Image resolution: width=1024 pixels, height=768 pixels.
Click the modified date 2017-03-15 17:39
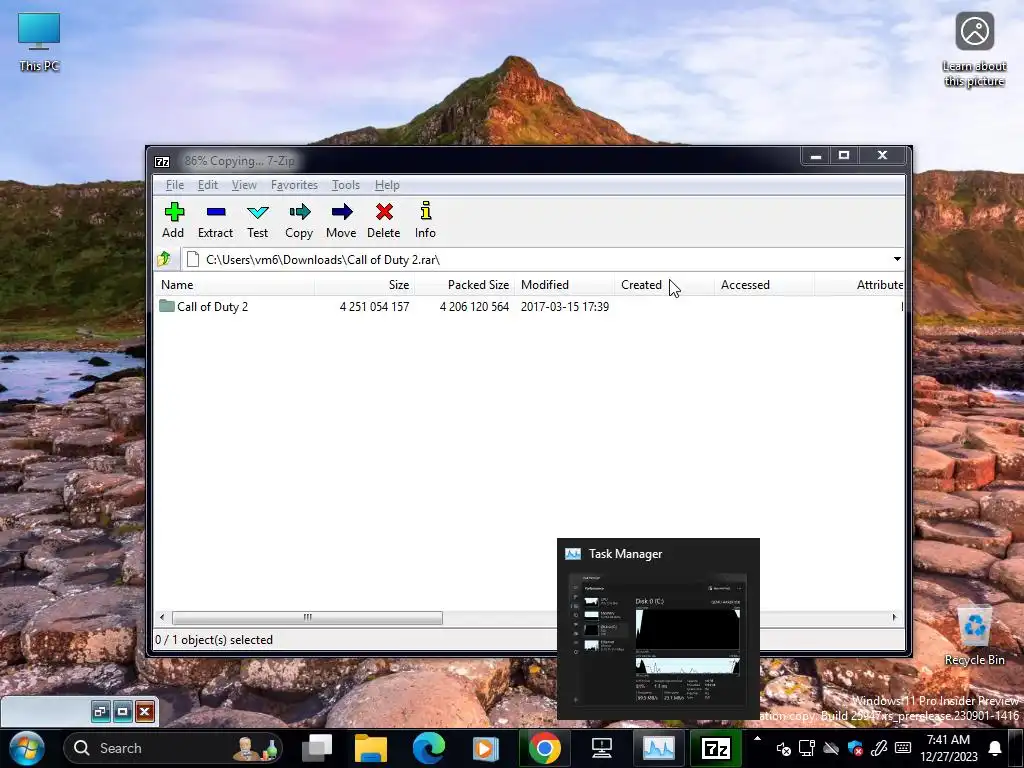point(565,306)
